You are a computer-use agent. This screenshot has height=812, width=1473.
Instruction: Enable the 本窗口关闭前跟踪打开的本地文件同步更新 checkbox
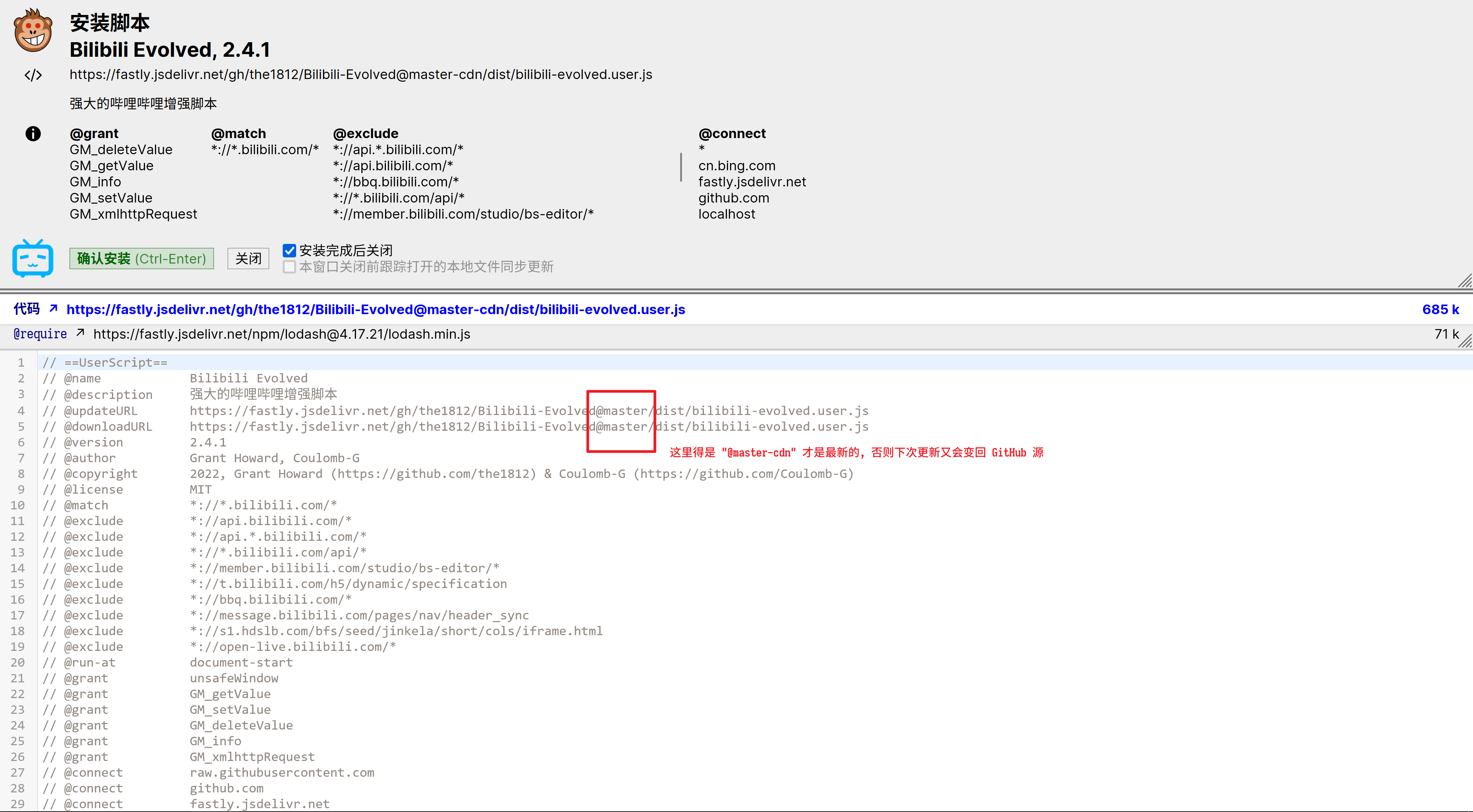tap(289, 267)
